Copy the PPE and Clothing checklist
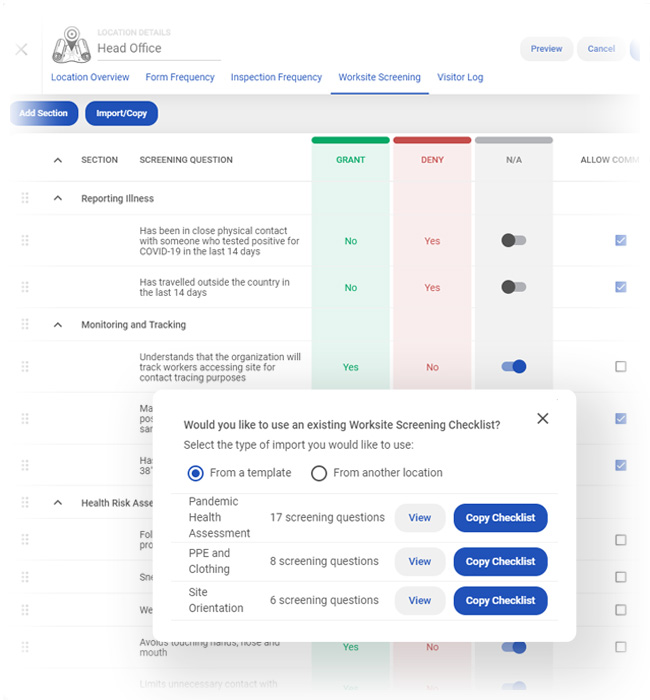The image size is (650, 700). pos(500,562)
